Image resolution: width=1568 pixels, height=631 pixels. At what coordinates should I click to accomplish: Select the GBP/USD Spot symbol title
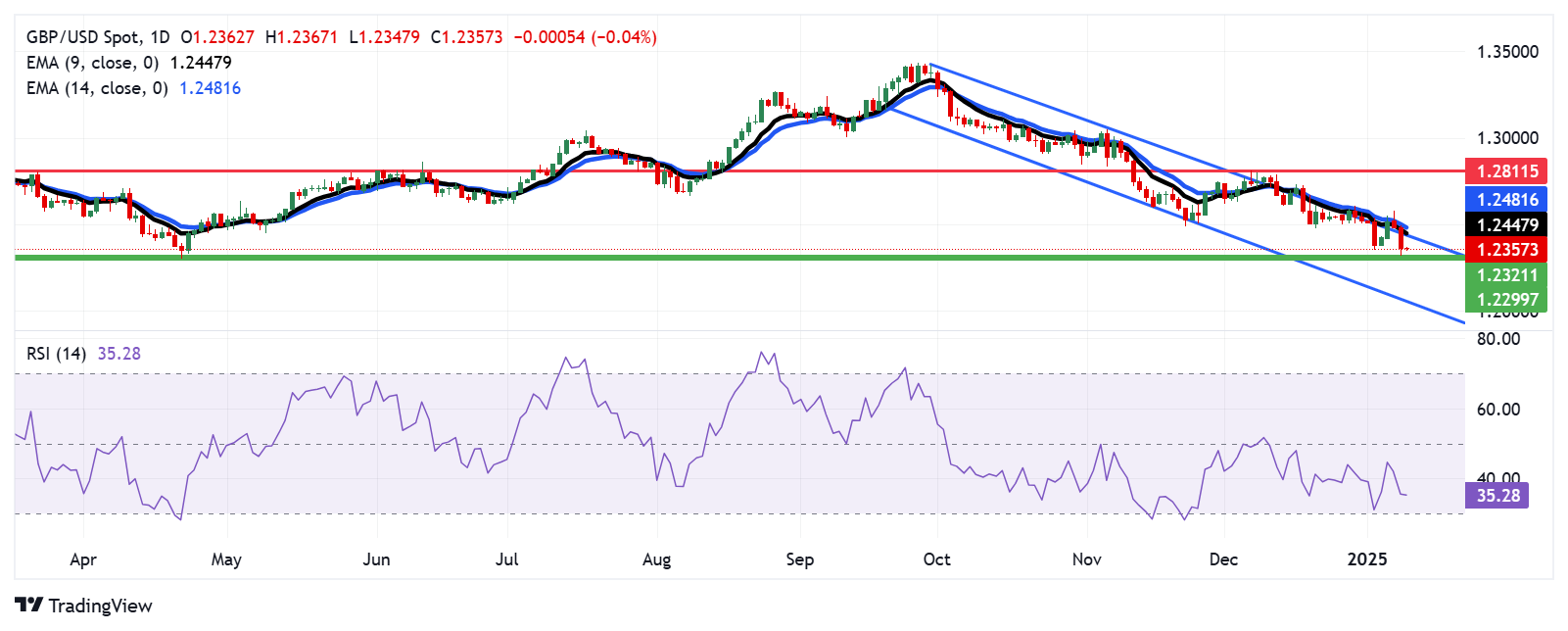(x=83, y=37)
